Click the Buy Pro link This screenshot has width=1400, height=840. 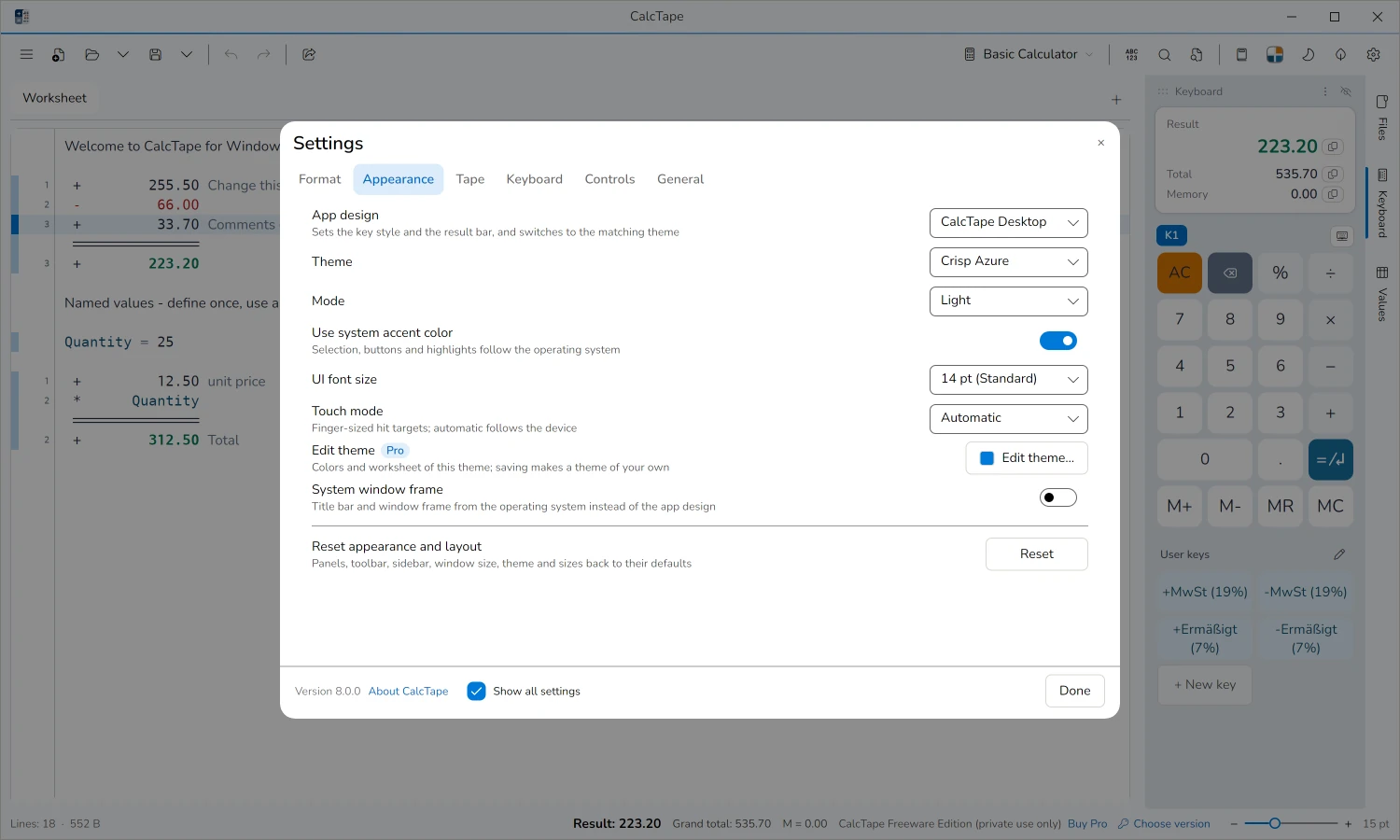pyautogui.click(x=1087, y=824)
